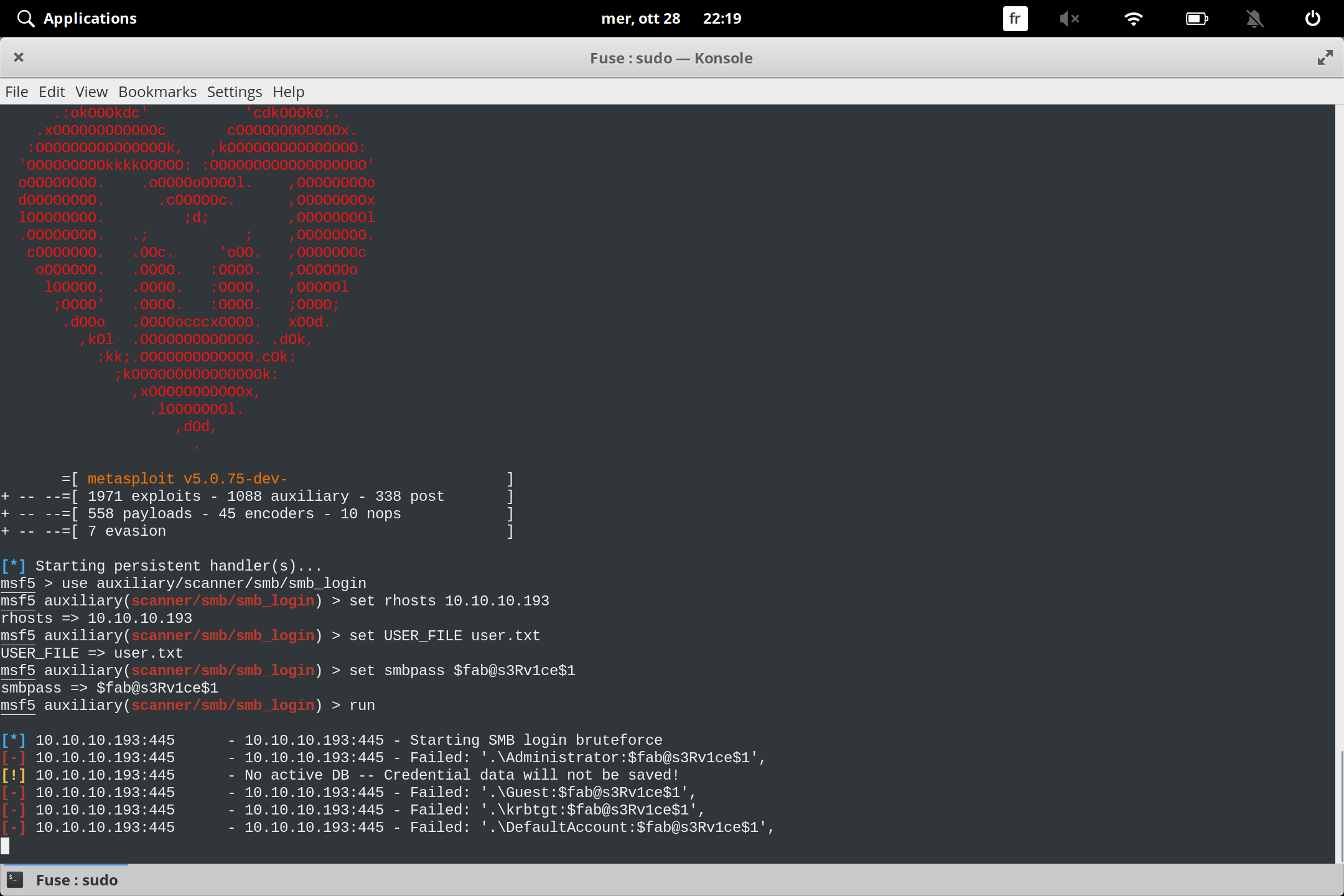Open the Help menu

(x=287, y=91)
